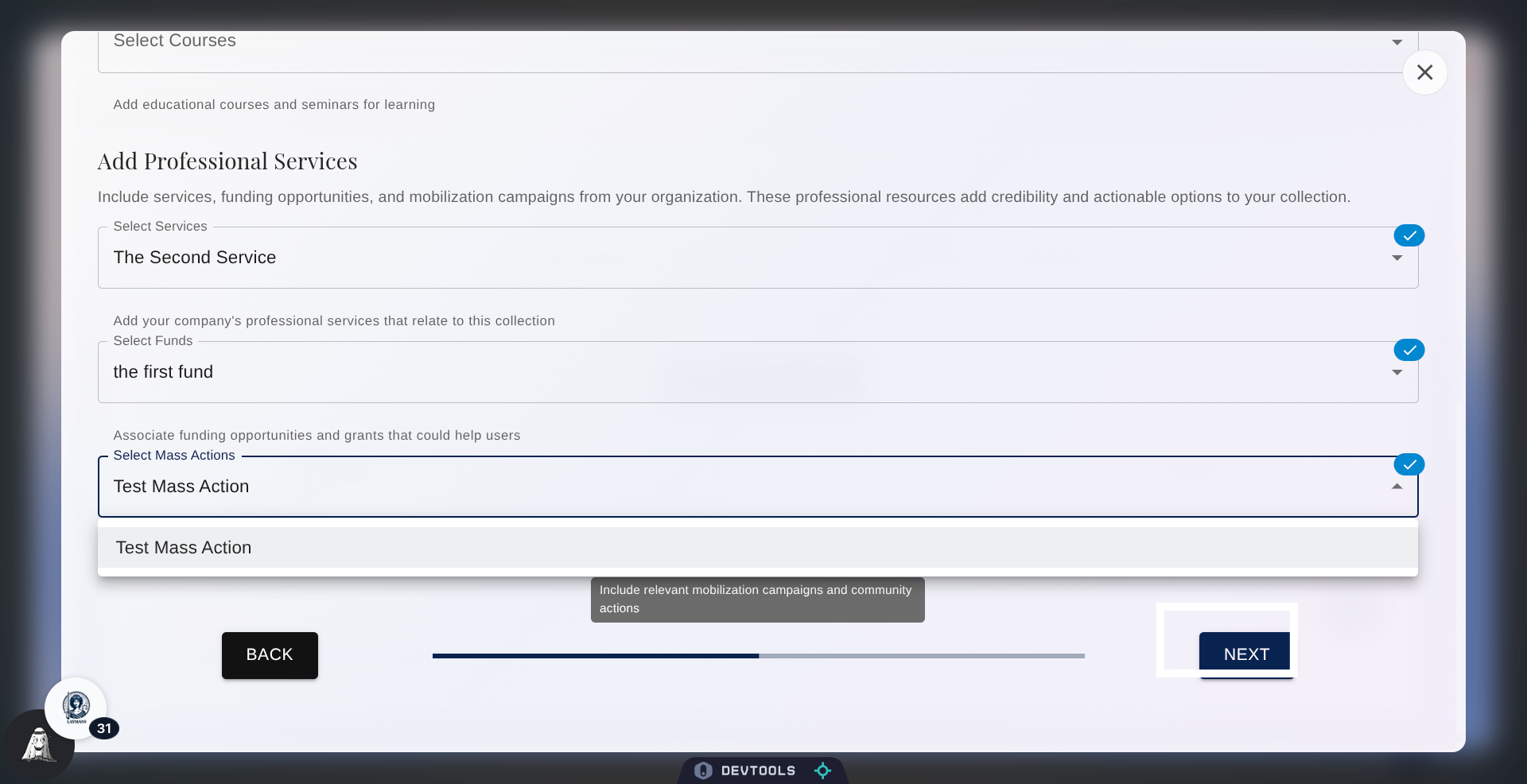Click the Add Professional Services heading
Viewport: 1527px width, 784px height.
(227, 161)
